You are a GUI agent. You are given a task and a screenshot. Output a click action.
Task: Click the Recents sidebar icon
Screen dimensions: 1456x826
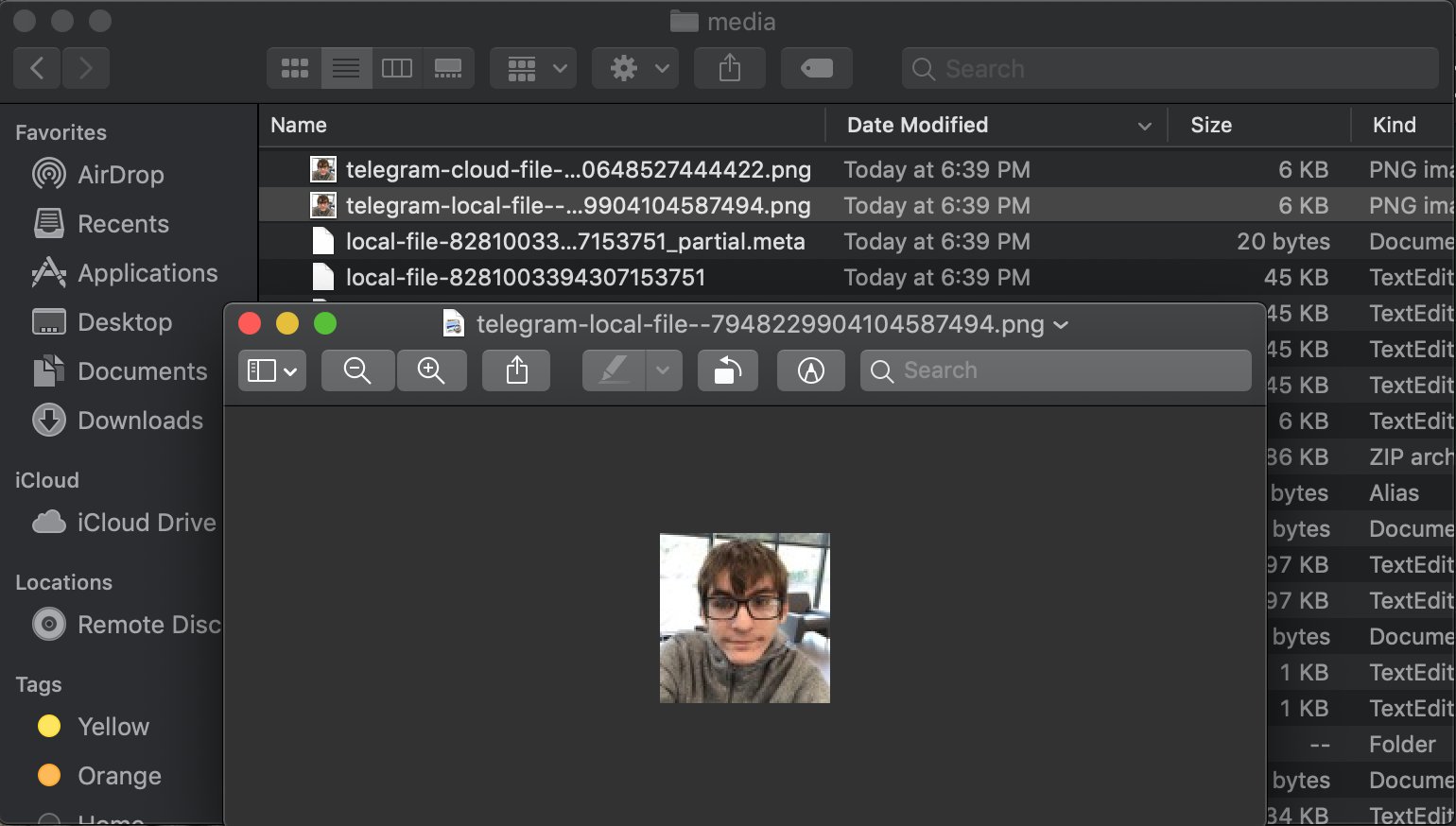tap(49, 224)
